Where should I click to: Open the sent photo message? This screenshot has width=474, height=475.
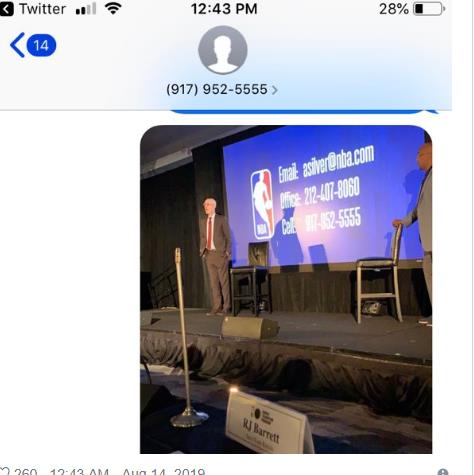pyautogui.click(x=286, y=289)
